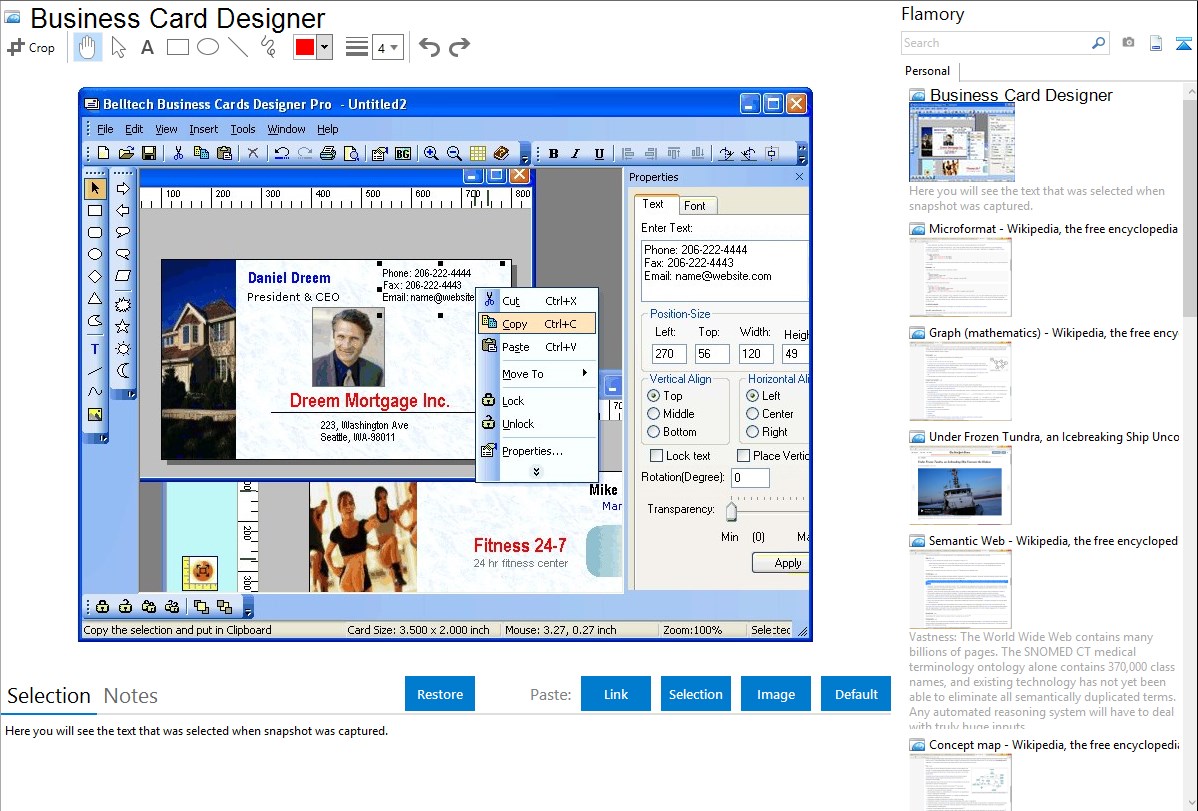Choose Unlock in the context menu
1198x811 pixels.
pos(537,423)
